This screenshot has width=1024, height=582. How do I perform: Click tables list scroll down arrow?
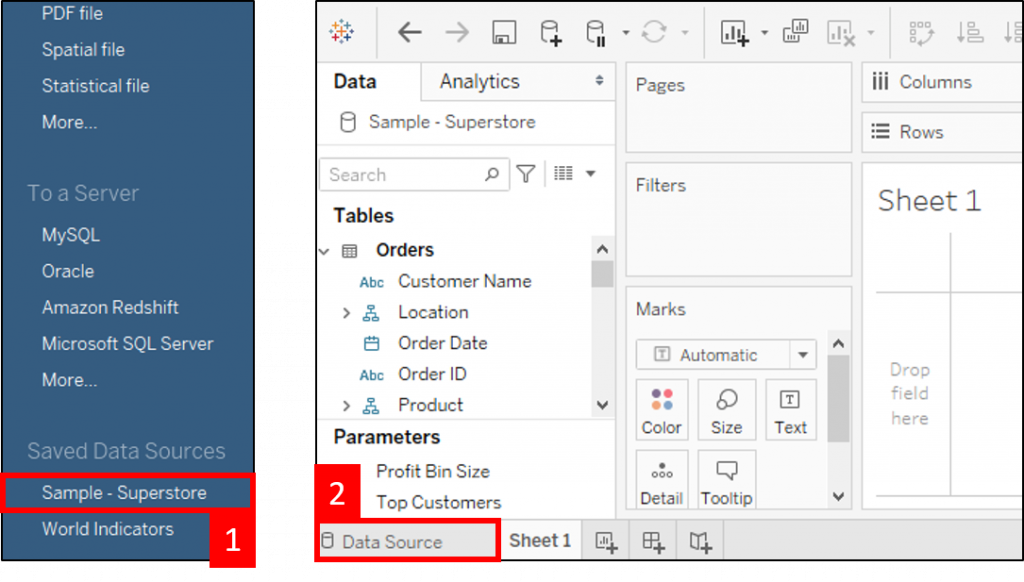pos(602,405)
